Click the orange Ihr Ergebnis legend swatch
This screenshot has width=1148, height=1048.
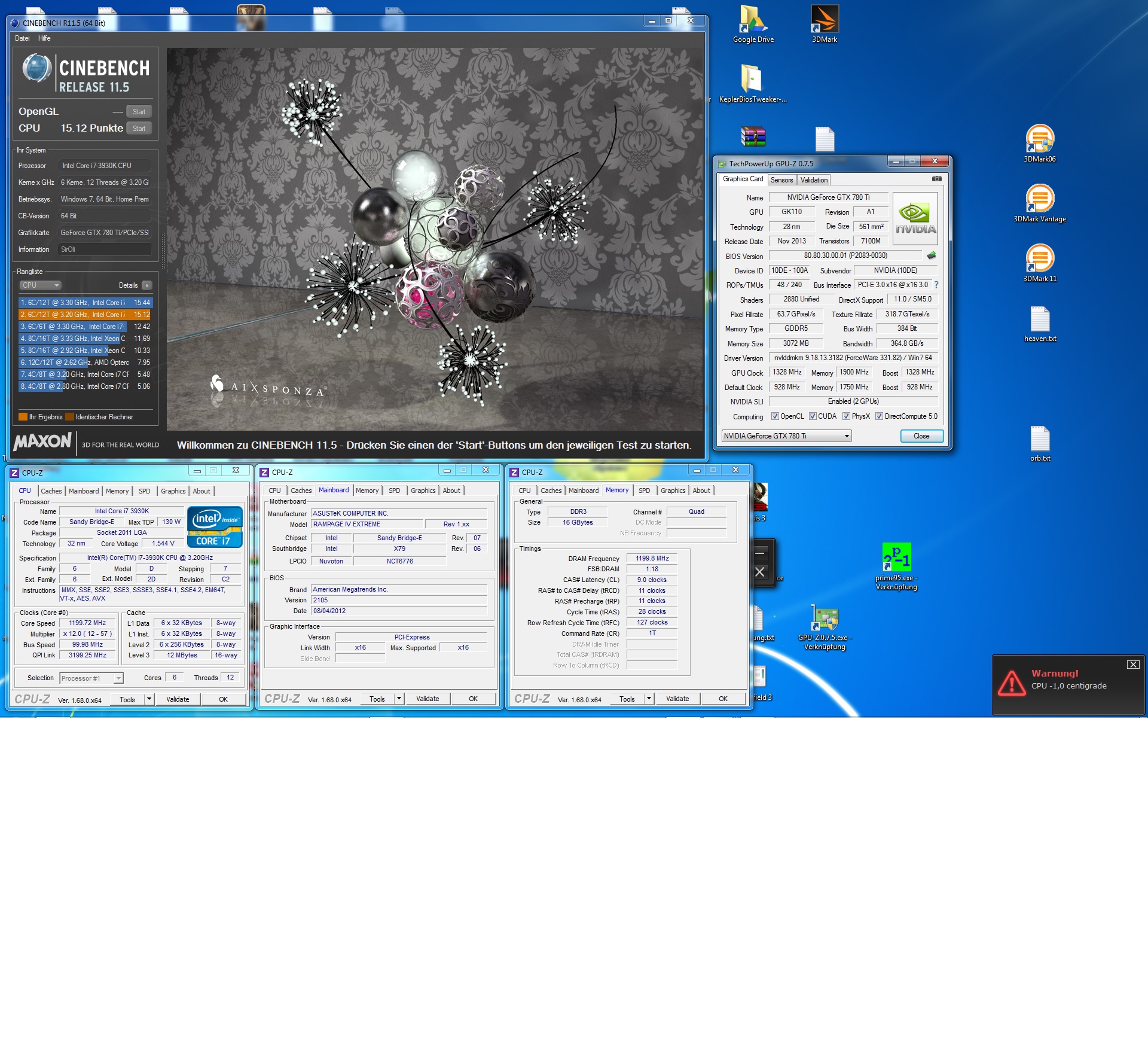coord(23,417)
